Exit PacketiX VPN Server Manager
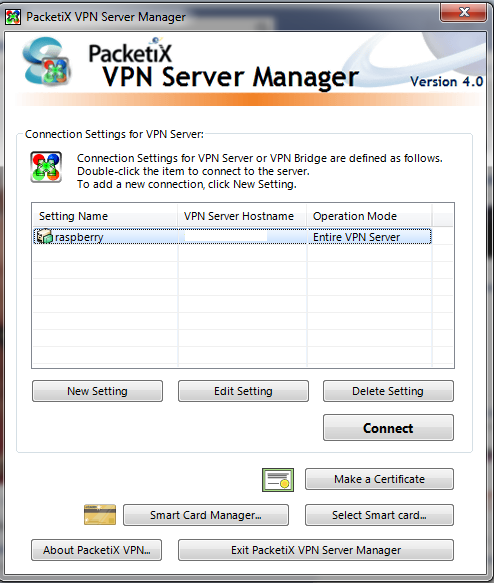The image size is (494, 583). click(316, 550)
